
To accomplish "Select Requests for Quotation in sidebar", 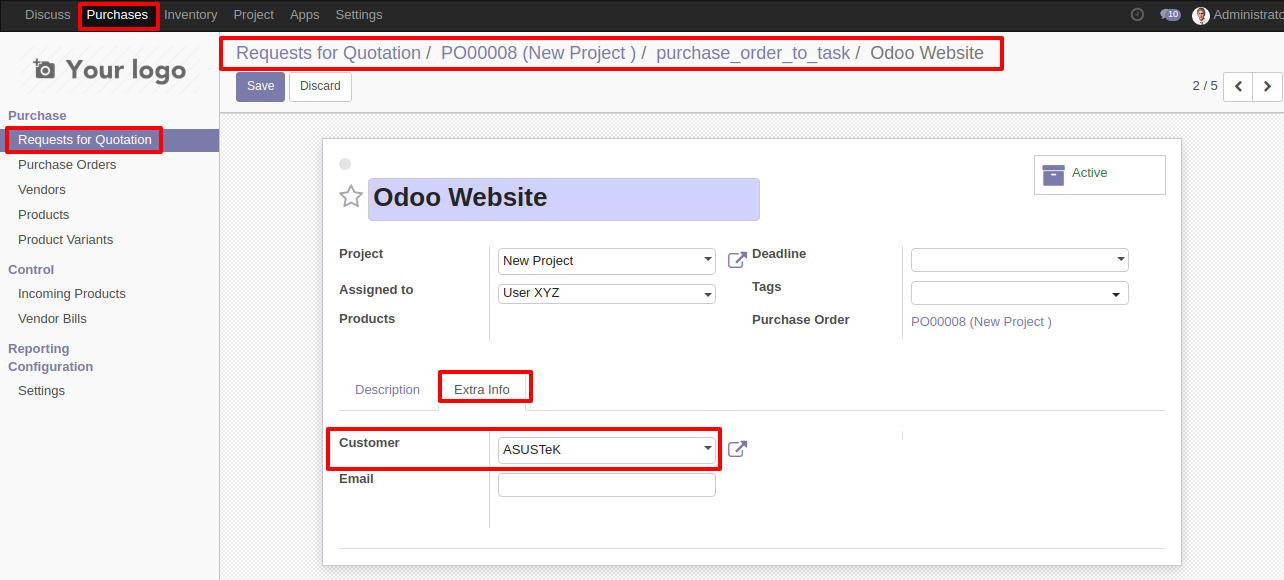I will 85,140.
